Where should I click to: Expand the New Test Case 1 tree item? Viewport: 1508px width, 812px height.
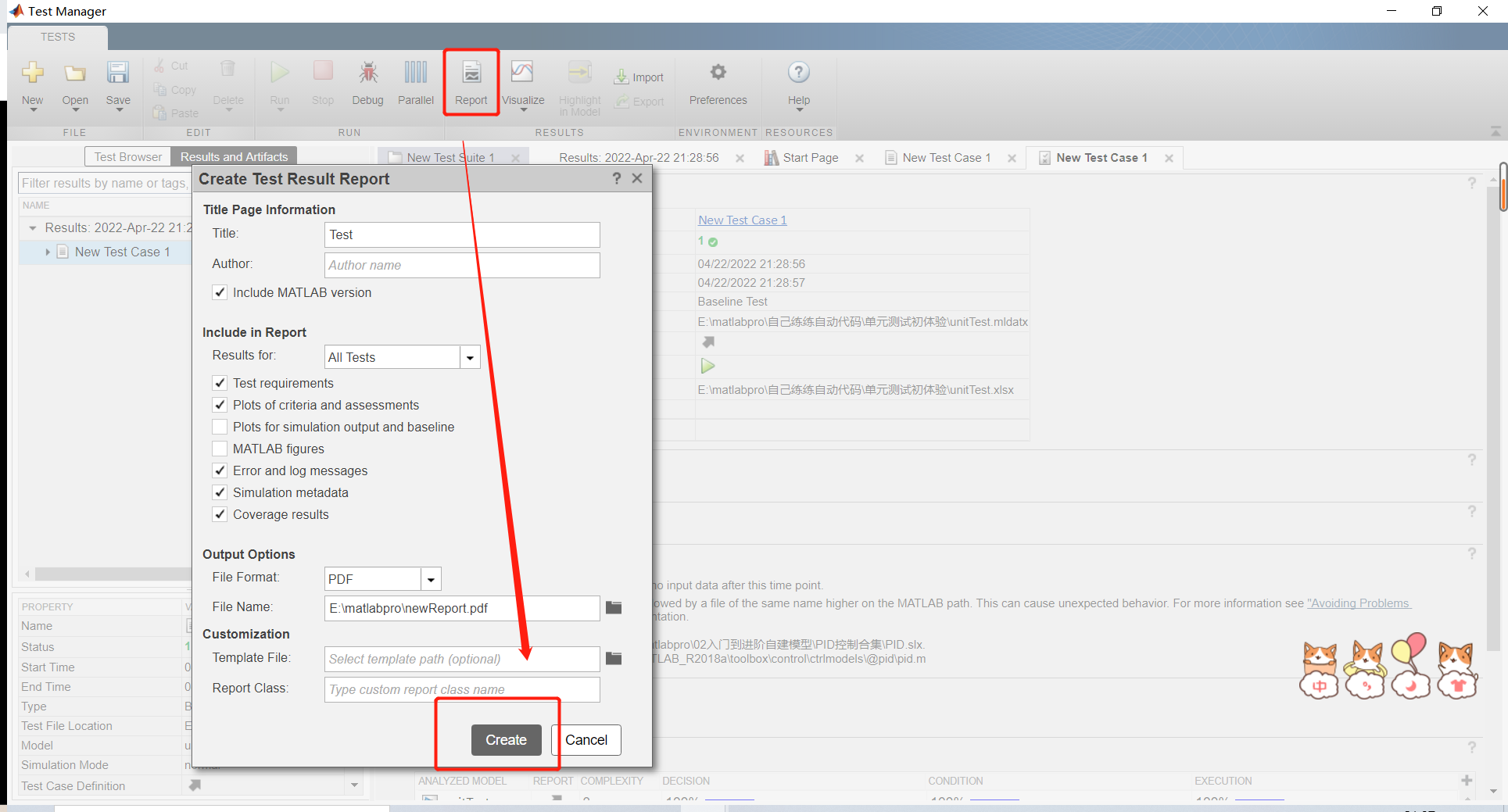tap(48, 252)
